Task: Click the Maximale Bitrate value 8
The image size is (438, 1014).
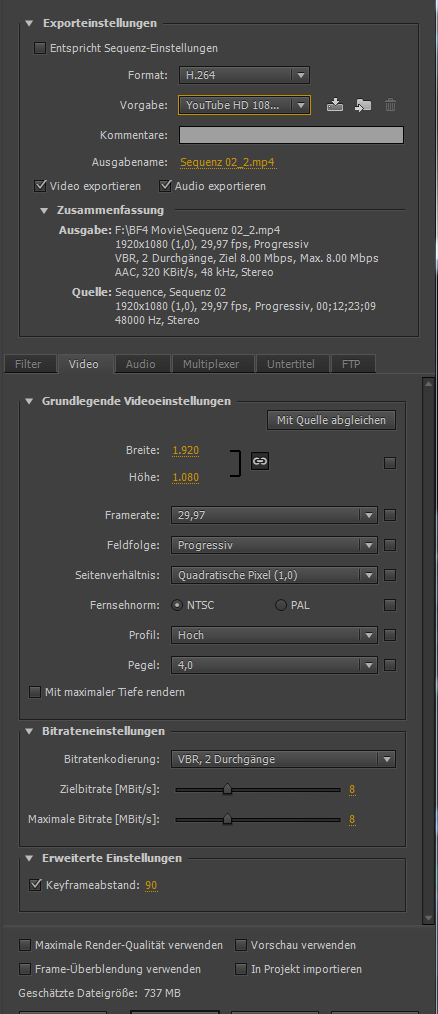Action: pyautogui.click(x=353, y=819)
